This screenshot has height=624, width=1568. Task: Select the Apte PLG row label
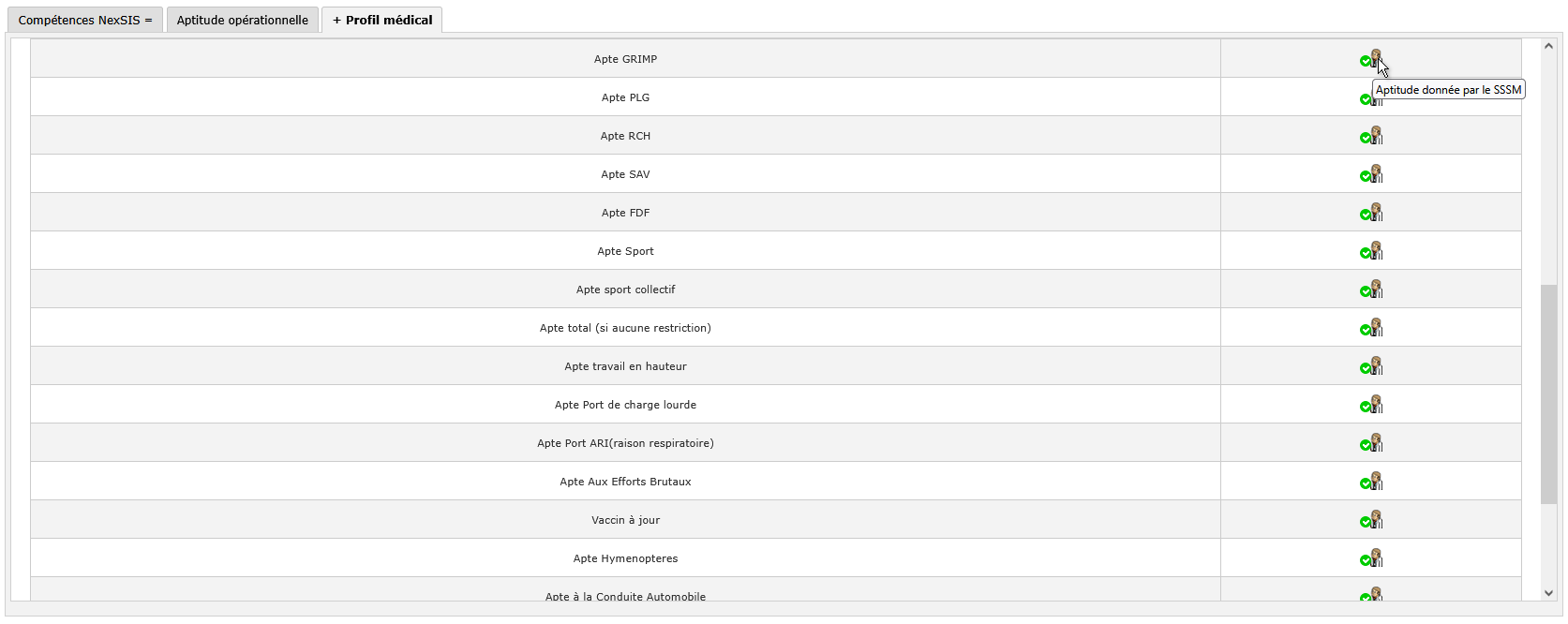625,97
